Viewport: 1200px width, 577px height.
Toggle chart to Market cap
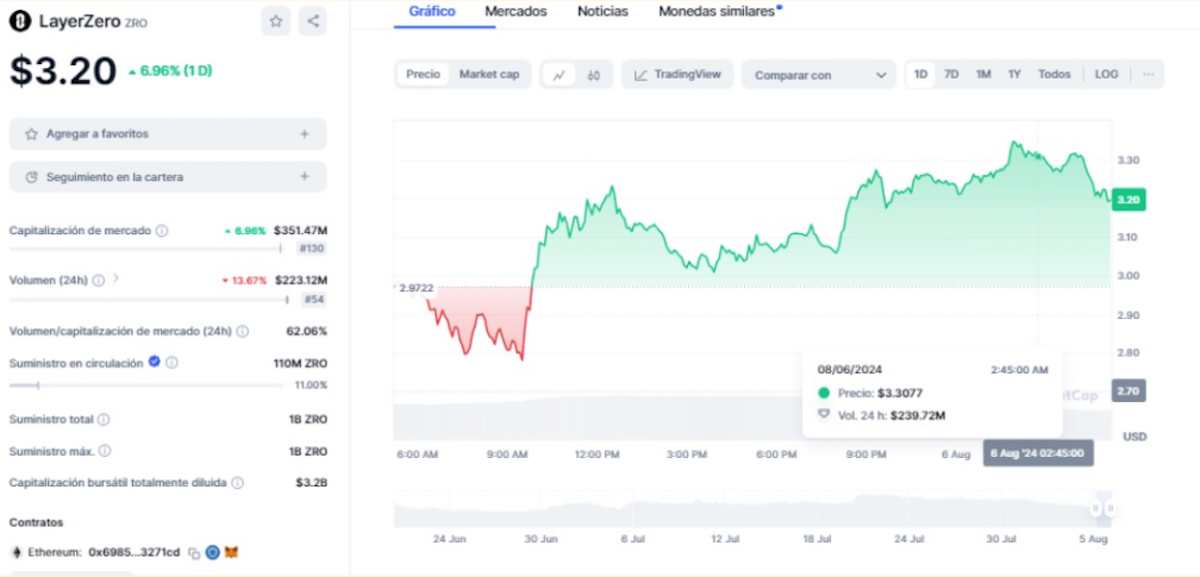click(x=489, y=75)
